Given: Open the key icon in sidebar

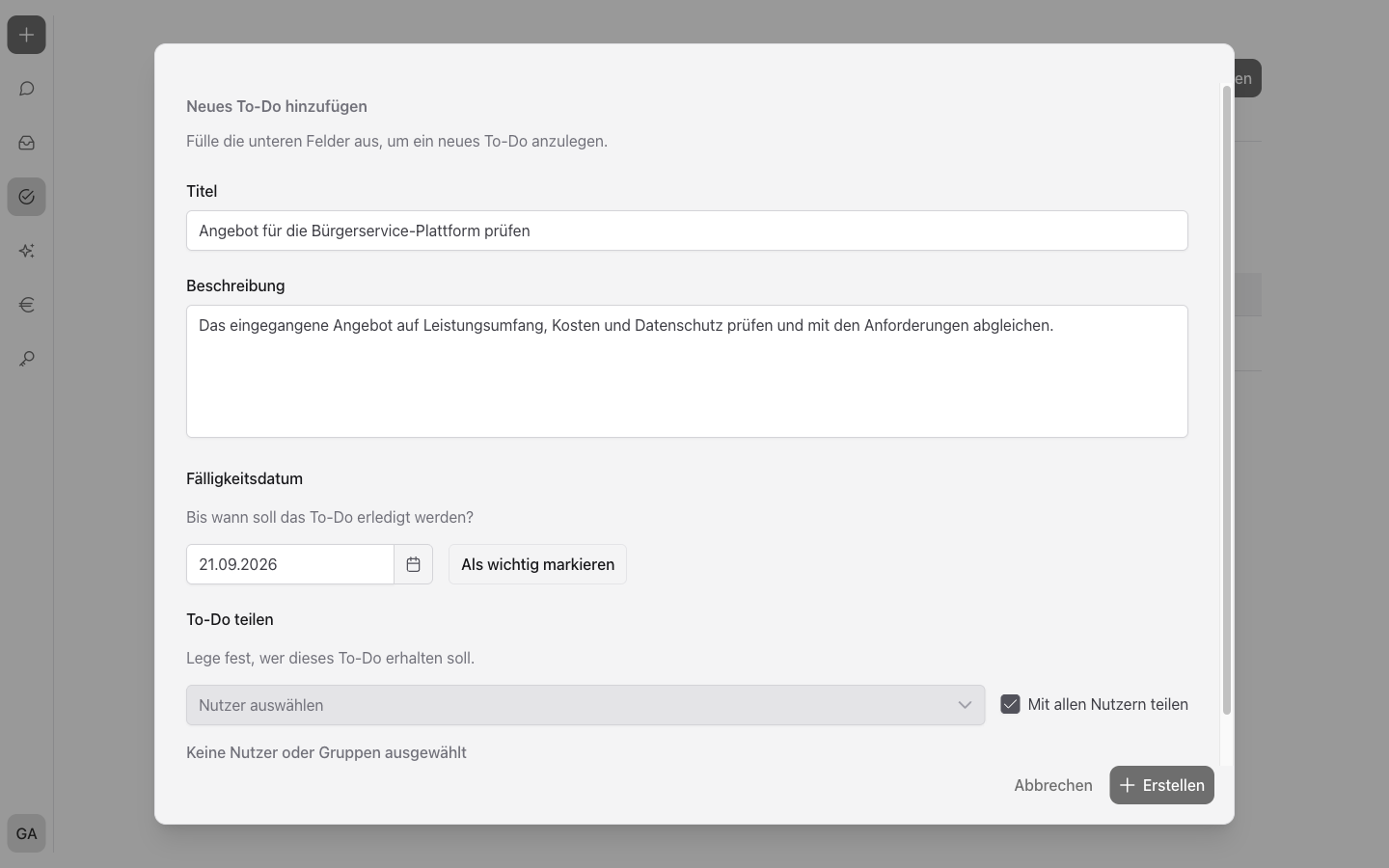Looking at the screenshot, I should [26, 359].
